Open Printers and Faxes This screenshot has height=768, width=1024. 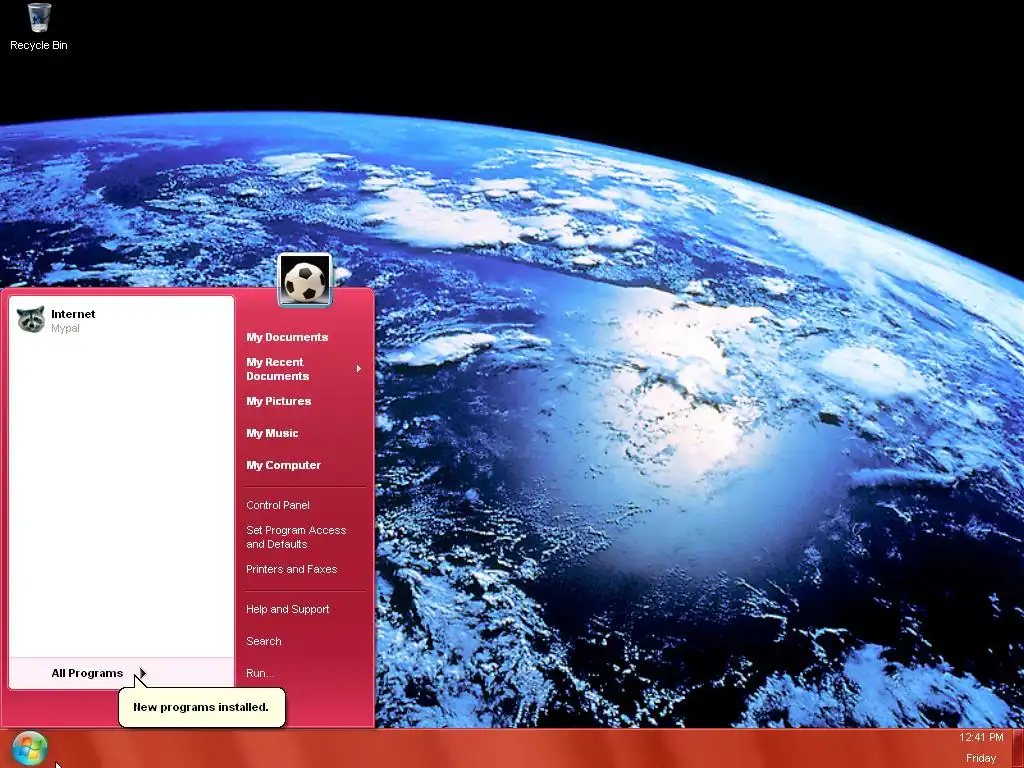(291, 569)
